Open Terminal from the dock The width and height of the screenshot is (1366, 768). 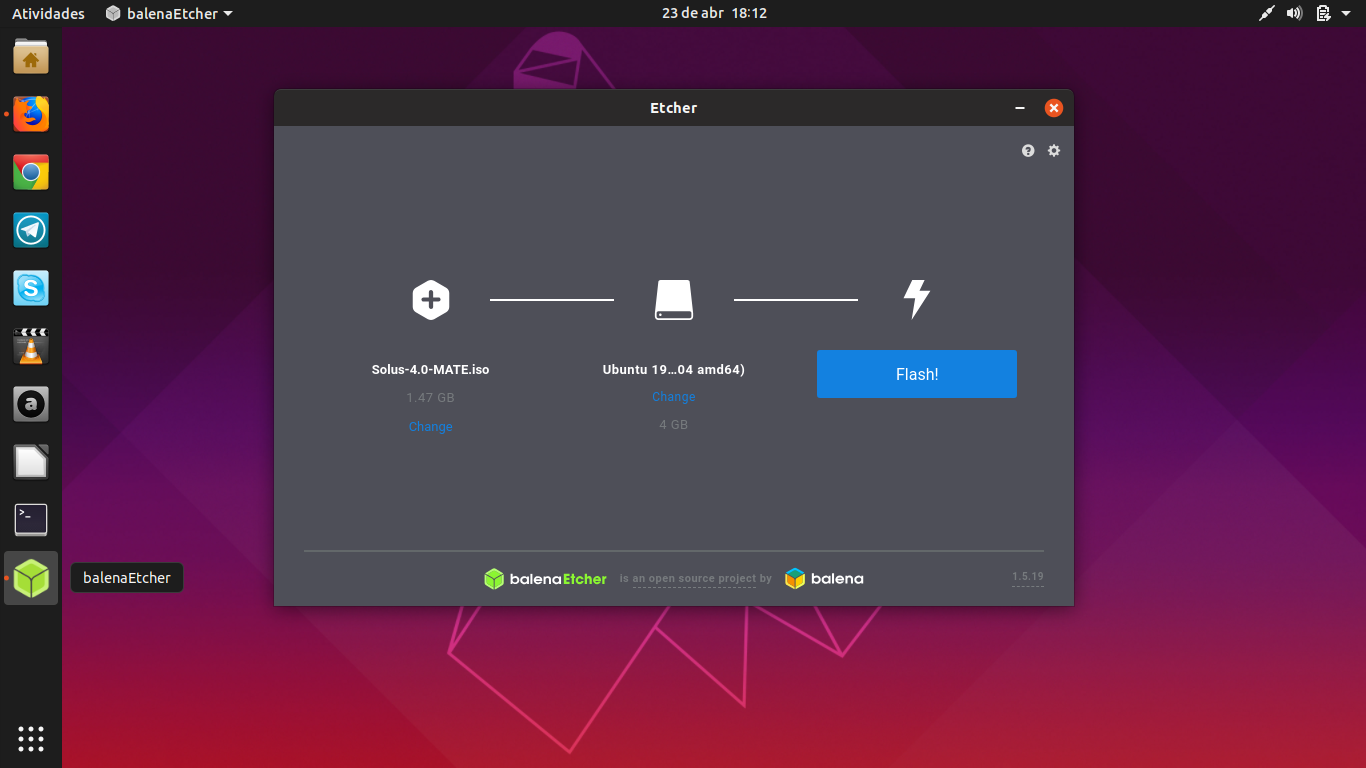click(31, 520)
